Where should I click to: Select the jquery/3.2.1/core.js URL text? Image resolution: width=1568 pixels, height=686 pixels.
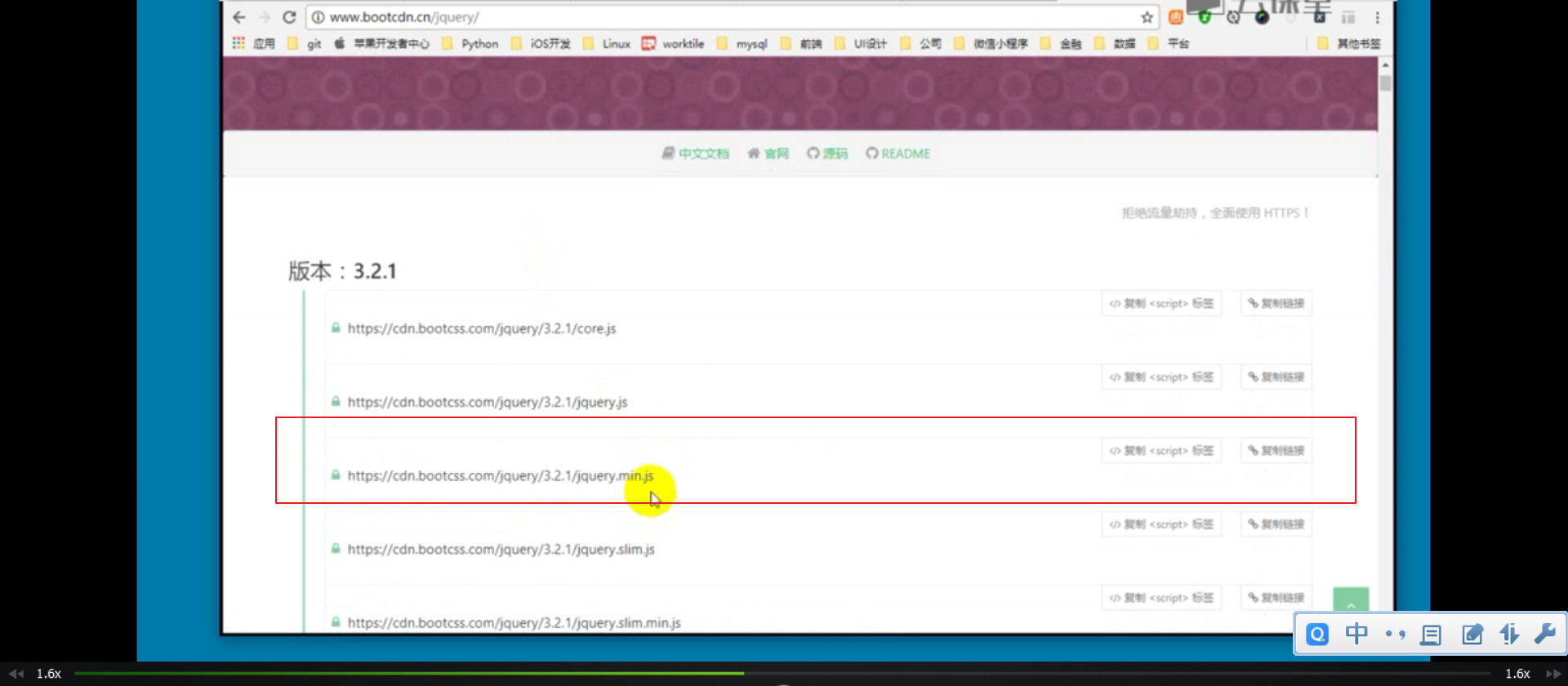pos(482,328)
